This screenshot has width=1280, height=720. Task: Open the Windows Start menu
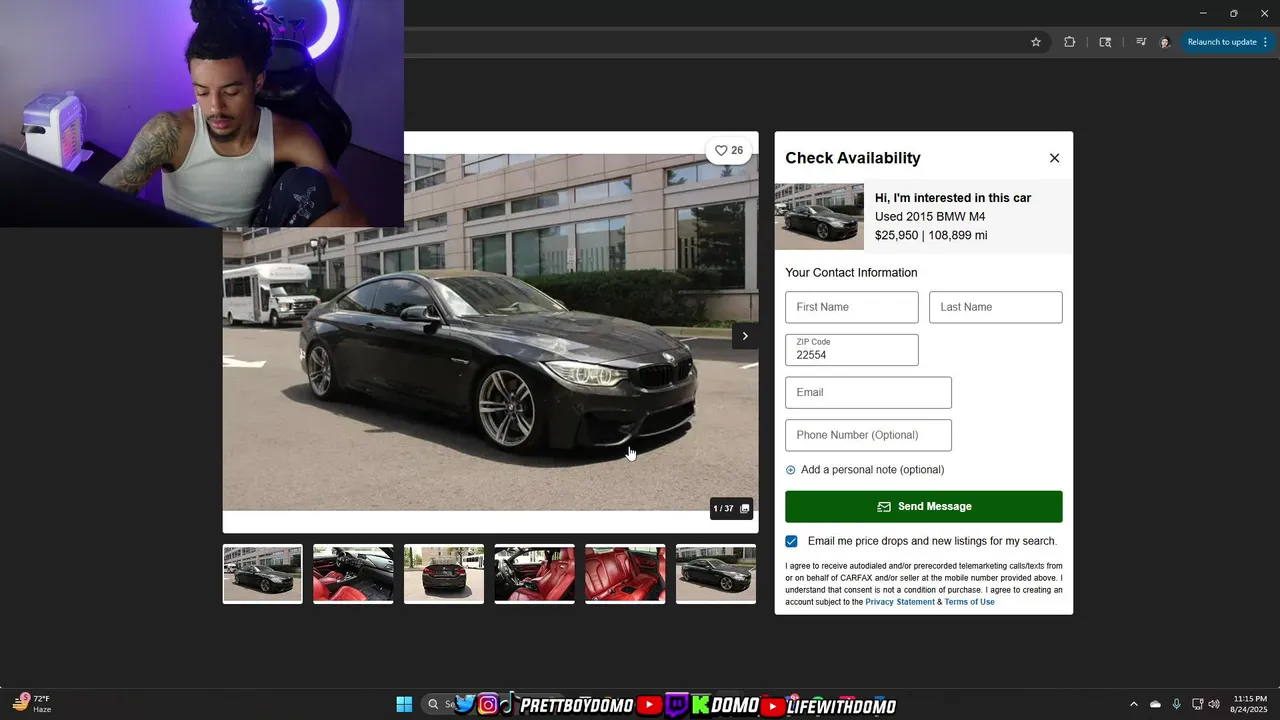click(x=404, y=704)
